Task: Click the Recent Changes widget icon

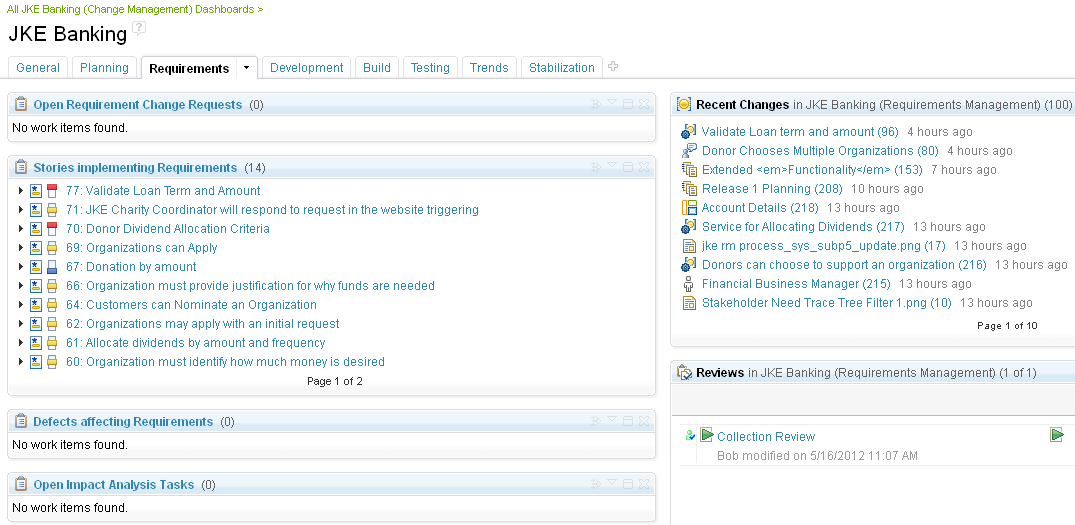Action: (684, 104)
